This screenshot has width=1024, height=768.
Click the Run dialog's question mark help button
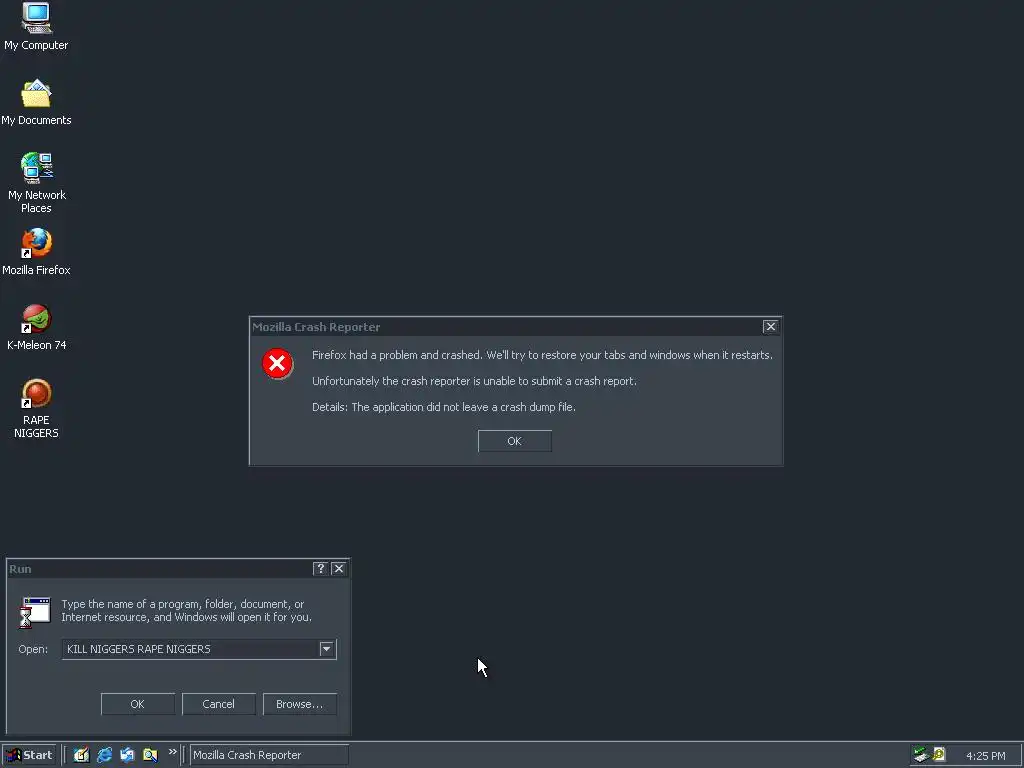point(320,569)
